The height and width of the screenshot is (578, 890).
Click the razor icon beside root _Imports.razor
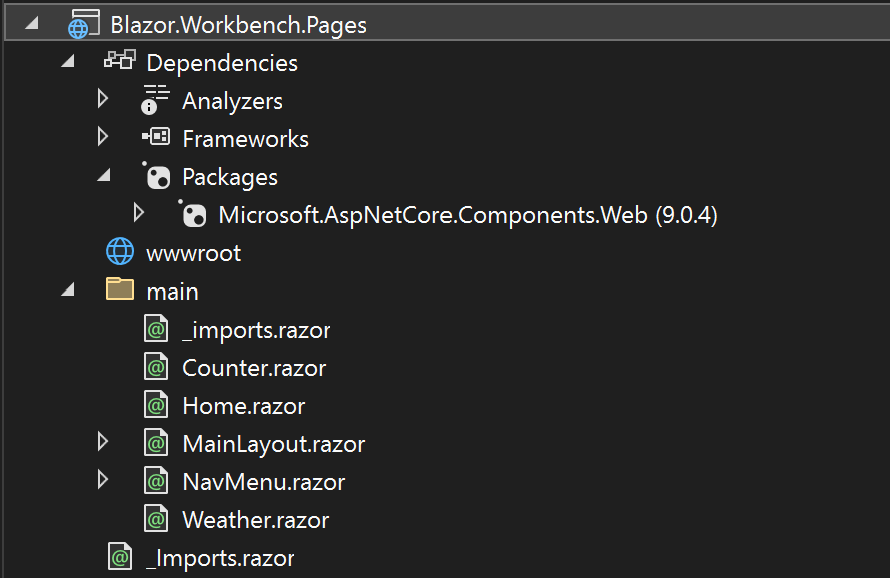point(120,557)
